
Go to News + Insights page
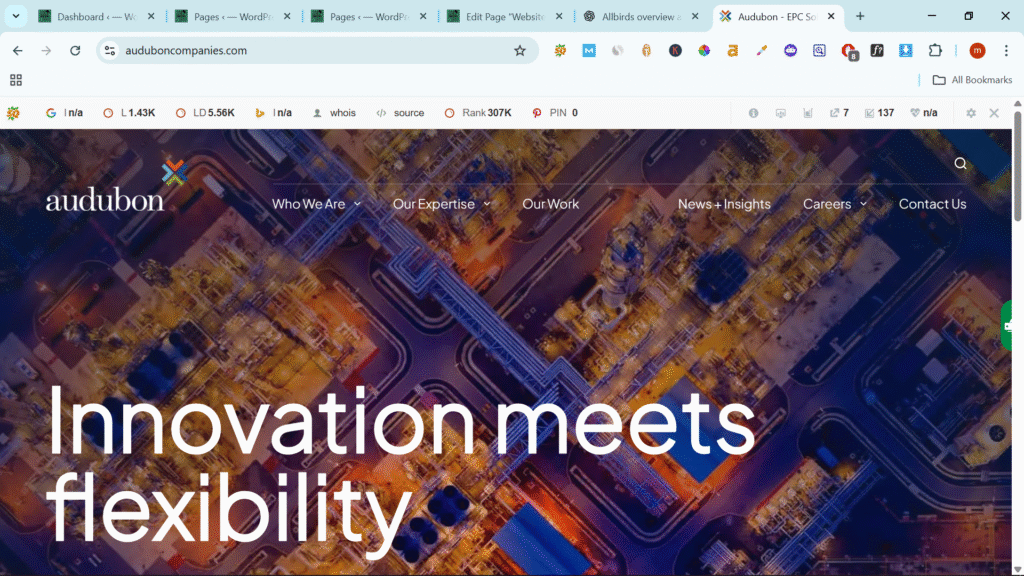point(724,204)
